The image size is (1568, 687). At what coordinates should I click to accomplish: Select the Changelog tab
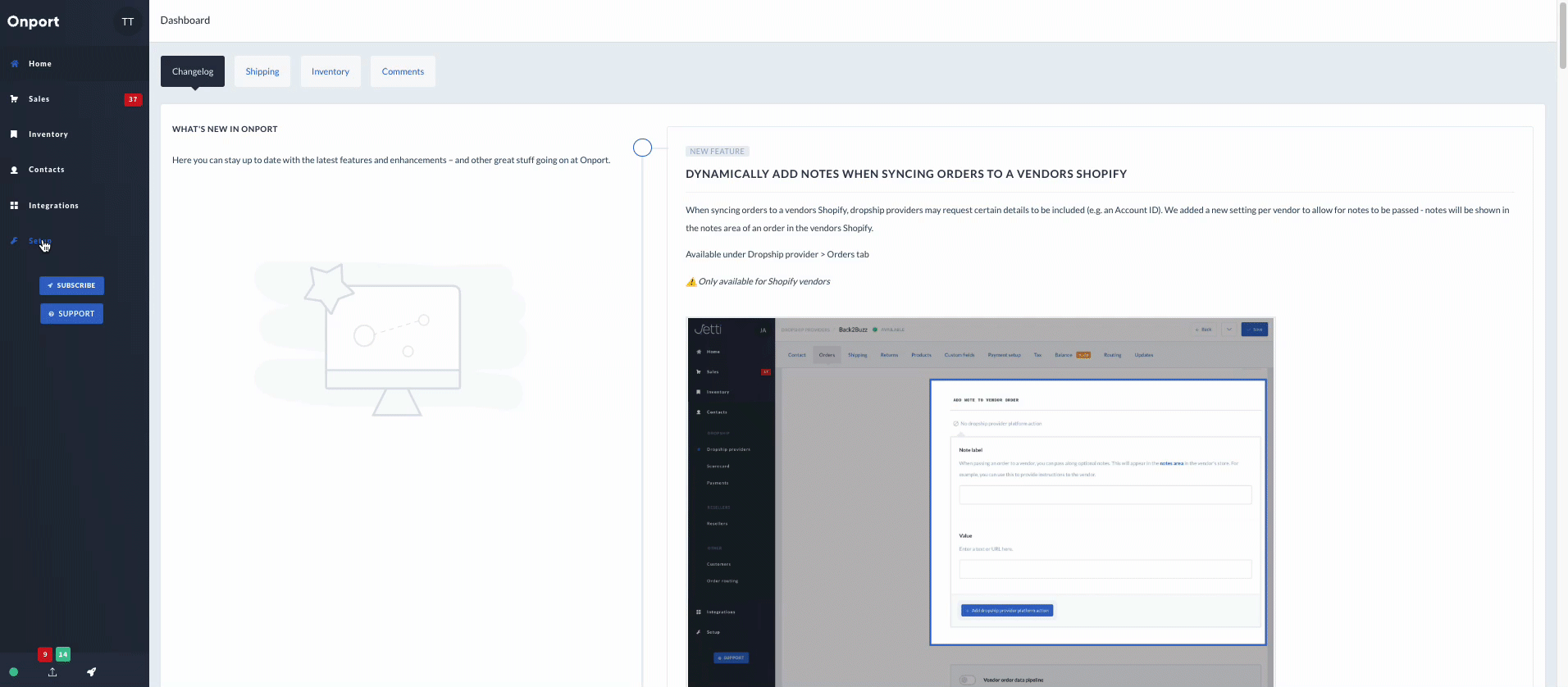(193, 71)
